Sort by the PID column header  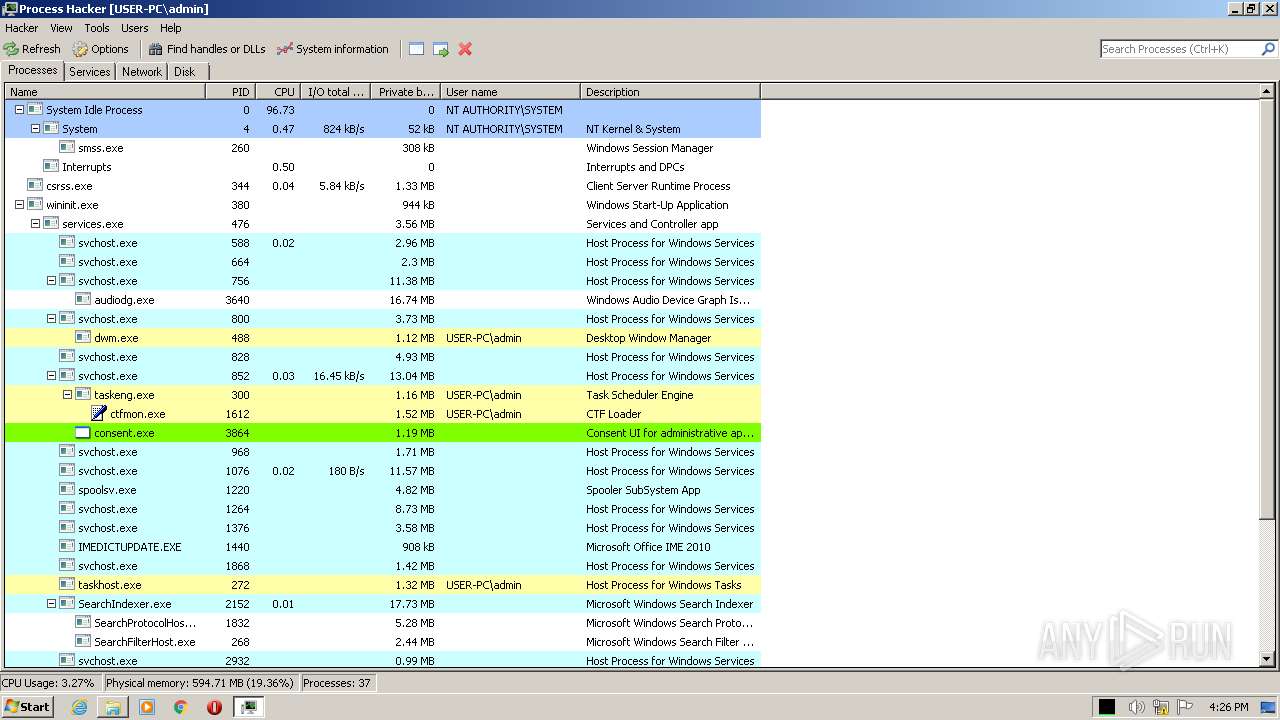click(231, 92)
